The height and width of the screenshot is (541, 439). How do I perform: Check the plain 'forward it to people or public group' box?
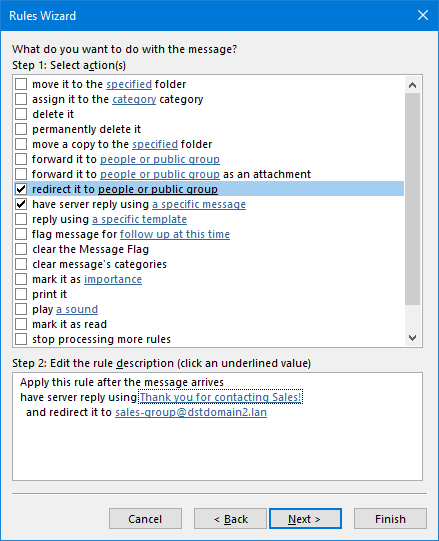click(21, 159)
